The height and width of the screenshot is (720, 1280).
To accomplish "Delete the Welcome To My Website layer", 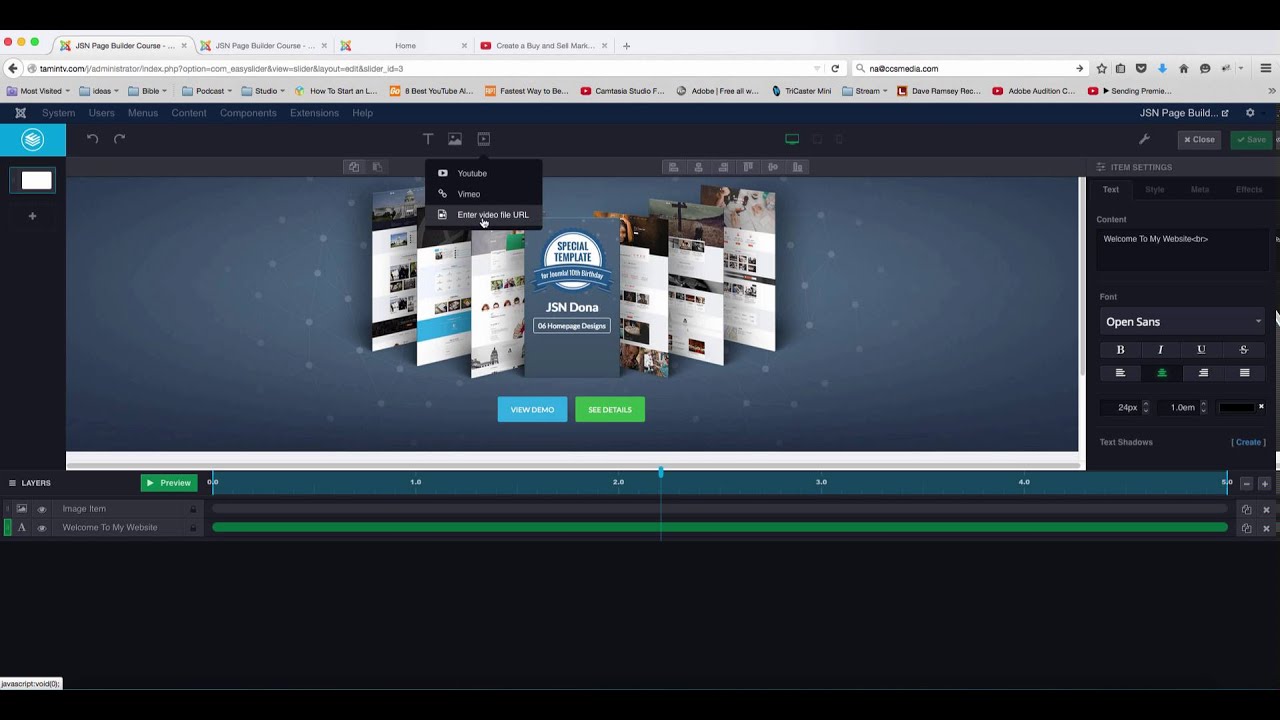I will tap(1266, 528).
